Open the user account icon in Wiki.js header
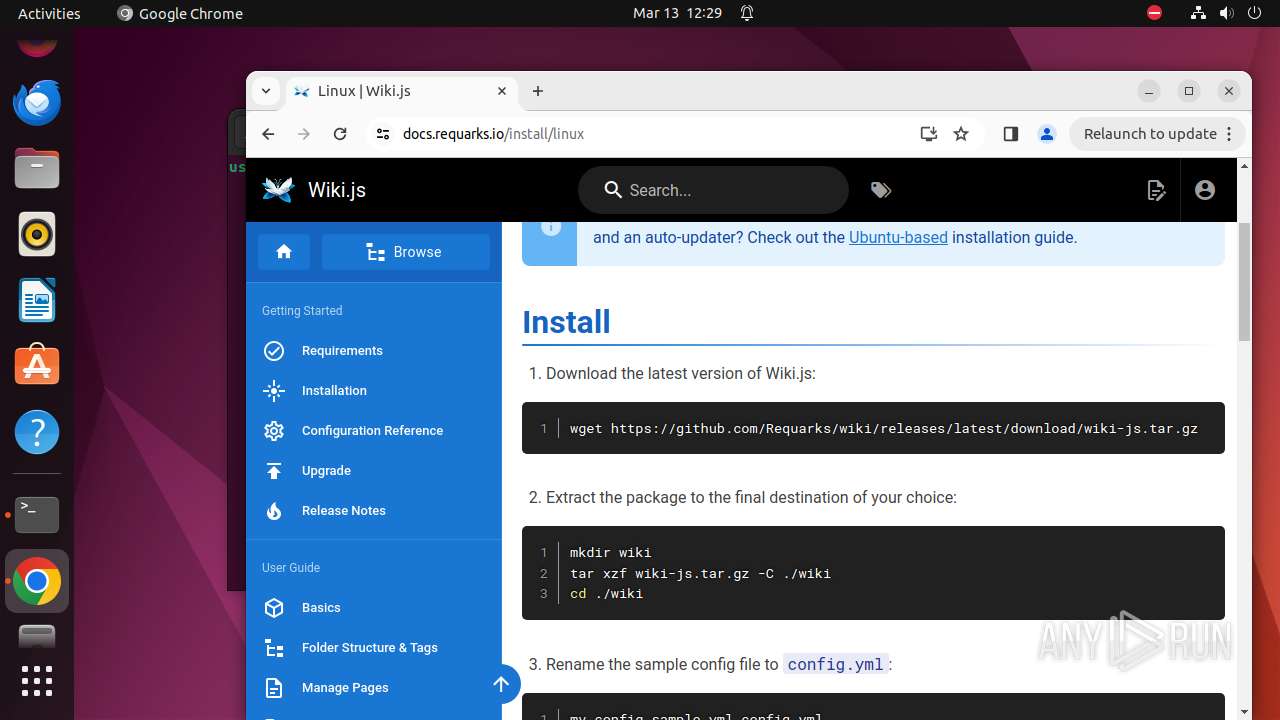This screenshot has height=720, width=1280. pyautogui.click(x=1204, y=190)
